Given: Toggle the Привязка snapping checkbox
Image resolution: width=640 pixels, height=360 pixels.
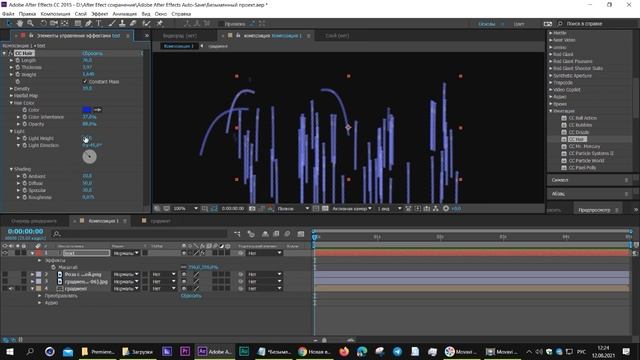Looking at the screenshot, I should click(222, 24).
